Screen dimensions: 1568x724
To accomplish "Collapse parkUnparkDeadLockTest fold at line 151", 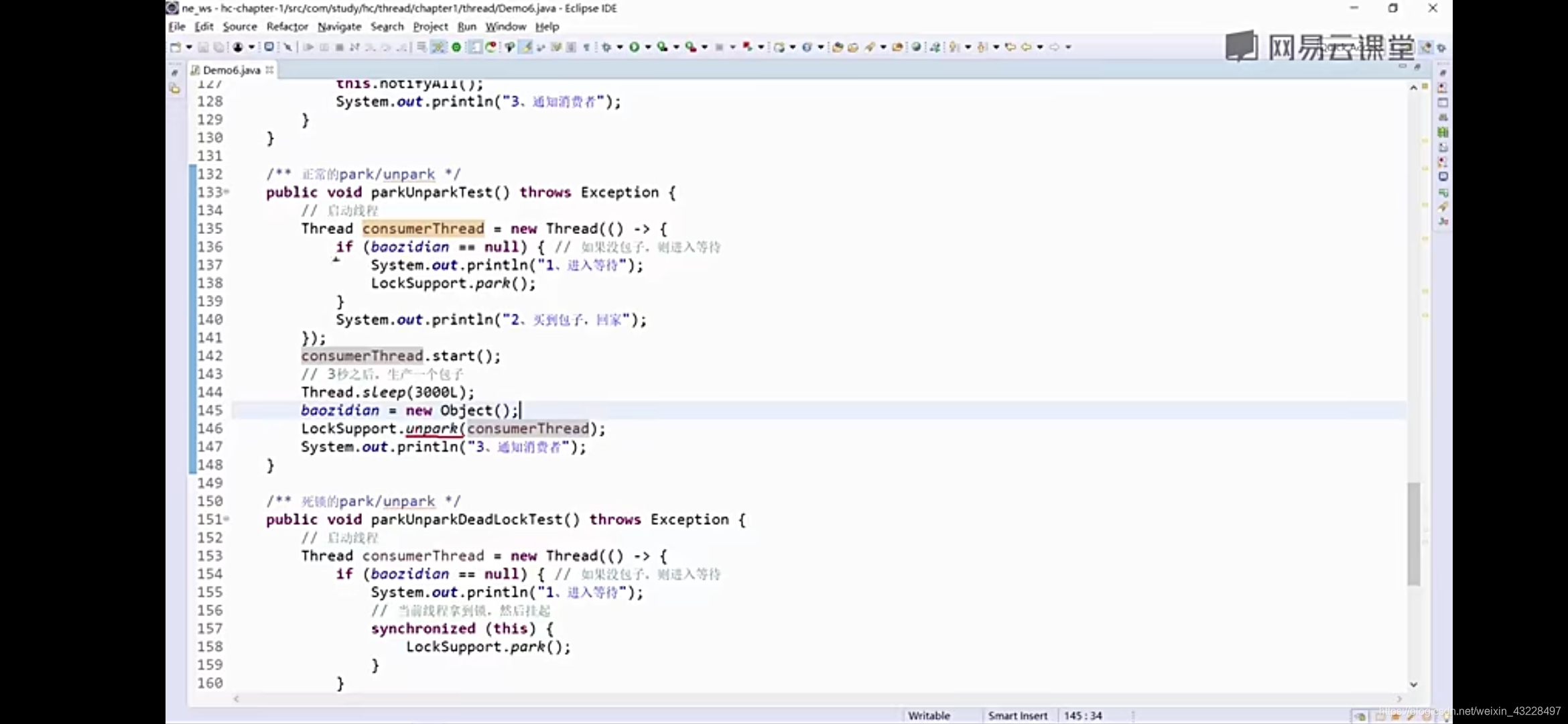I will click(x=226, y=519).
